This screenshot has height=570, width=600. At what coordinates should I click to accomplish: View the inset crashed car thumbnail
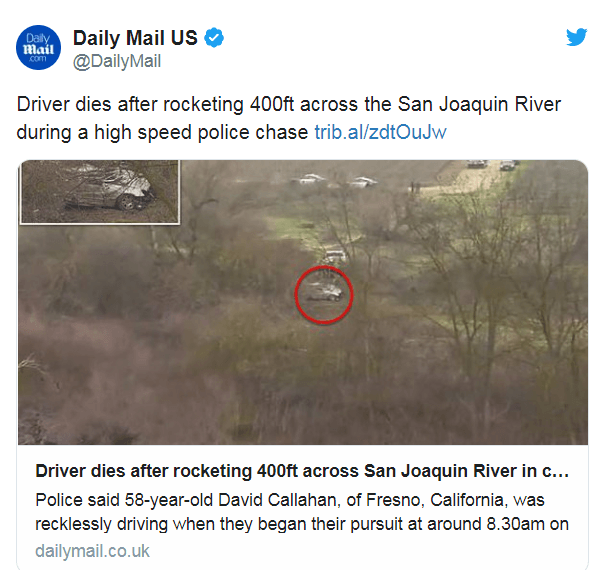[100, 192]
